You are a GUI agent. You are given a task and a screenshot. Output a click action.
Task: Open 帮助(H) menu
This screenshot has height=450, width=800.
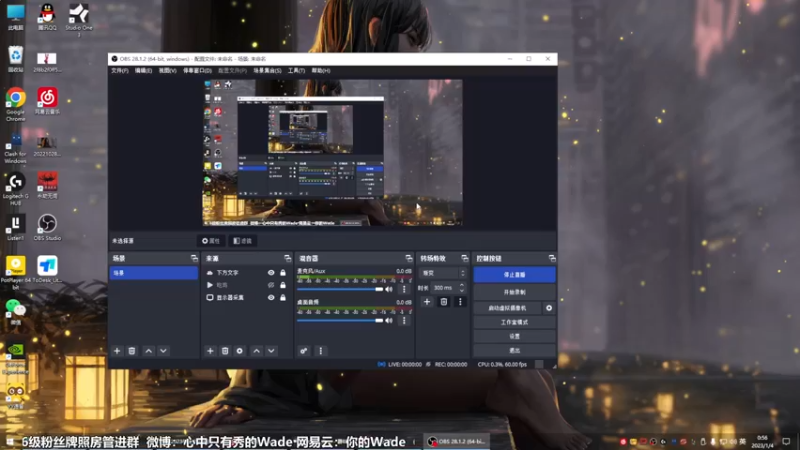(321, 70)
